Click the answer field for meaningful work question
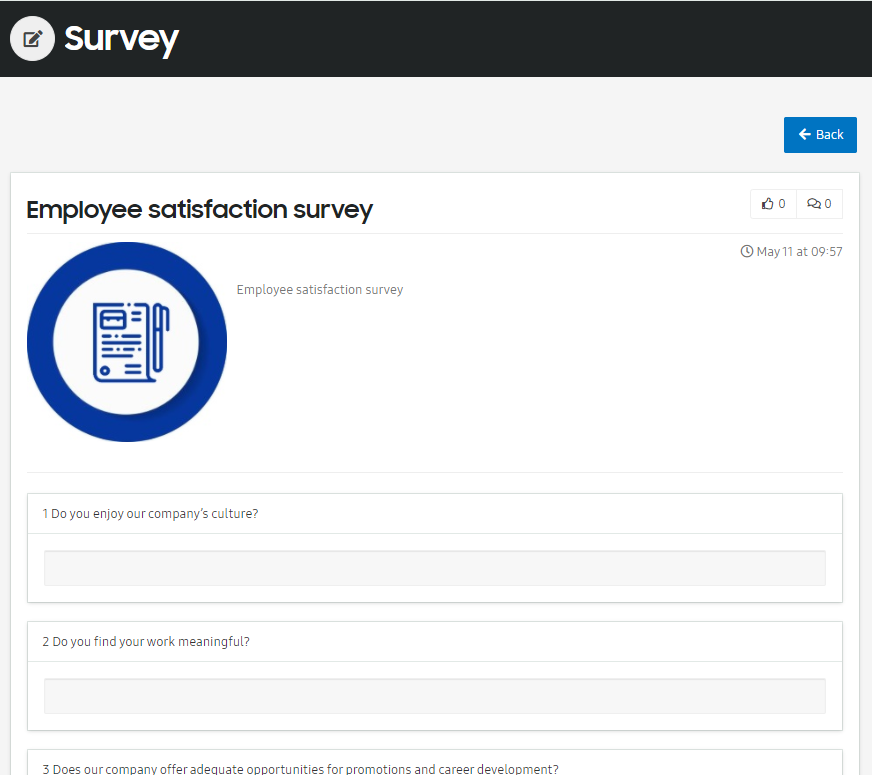Viewport: 872px width, 775px height. point(434,695)
